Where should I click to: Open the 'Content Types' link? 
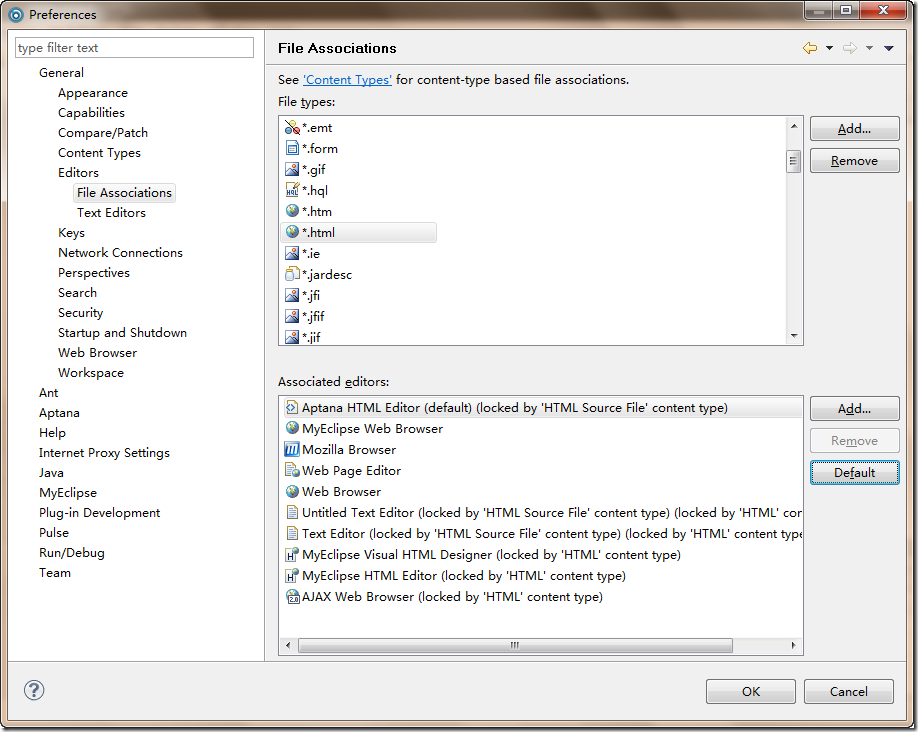pyautogui.click(x=348, y=80)
